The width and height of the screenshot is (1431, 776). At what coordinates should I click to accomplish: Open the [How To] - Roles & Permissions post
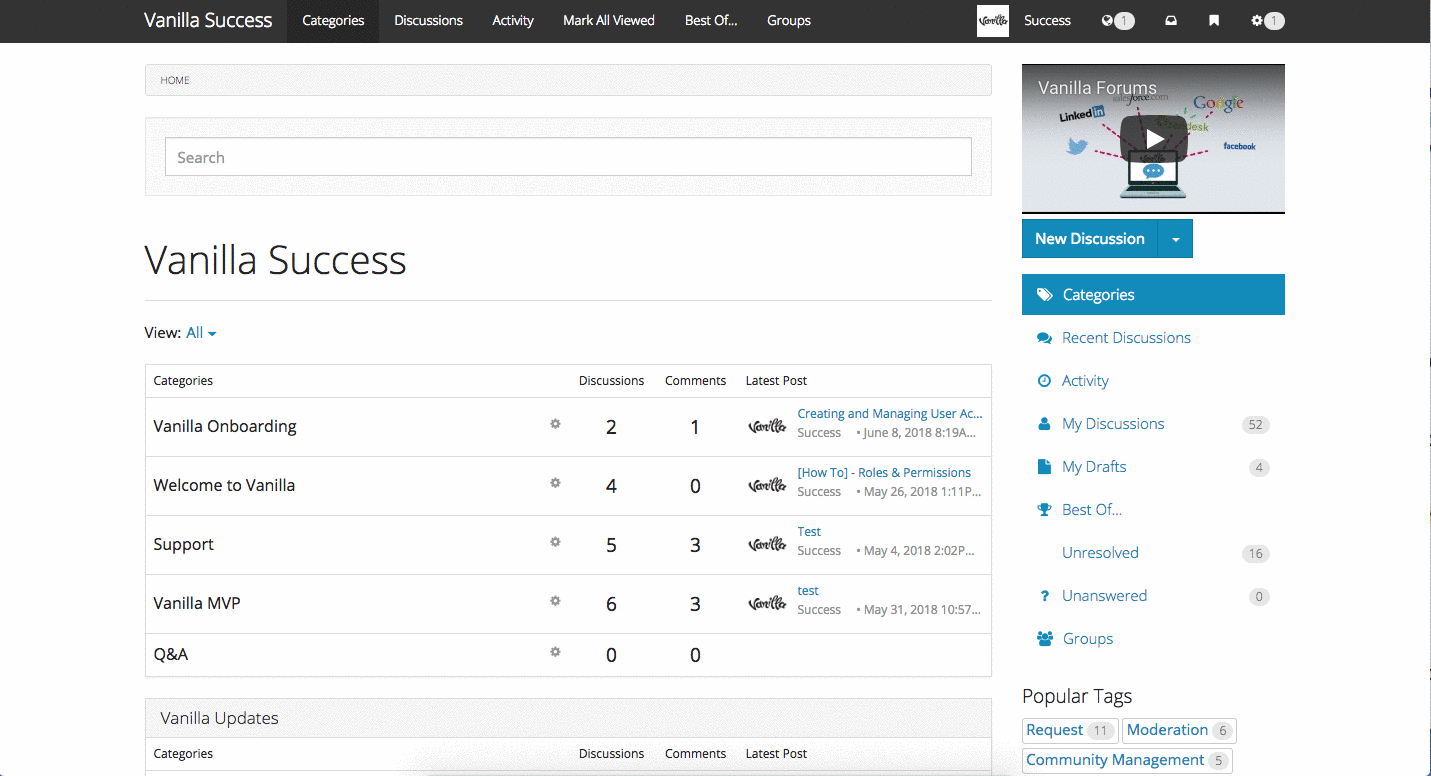tap(884, 472)
